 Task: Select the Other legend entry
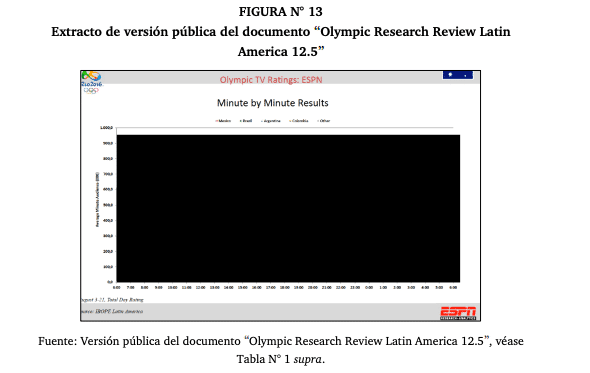click(x=324, y=121)
